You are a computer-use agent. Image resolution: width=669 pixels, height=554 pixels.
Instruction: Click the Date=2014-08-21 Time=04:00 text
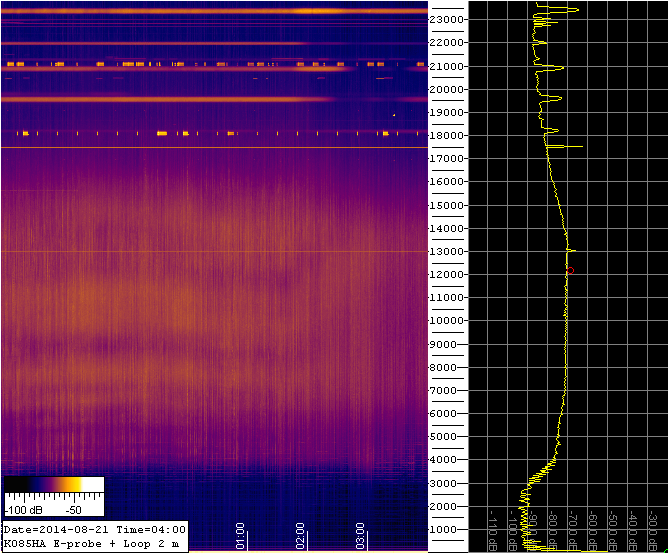[95, 528]
